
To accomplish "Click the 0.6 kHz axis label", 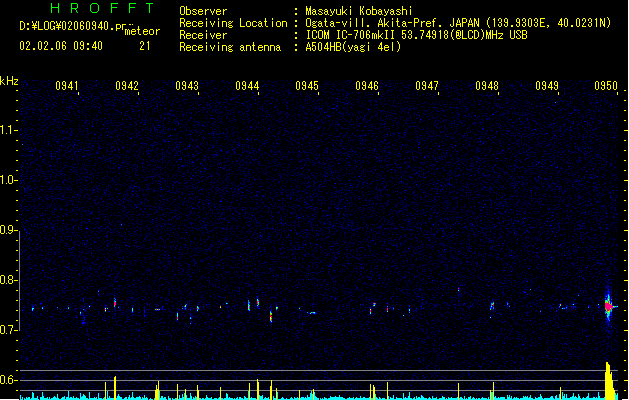I will click(x=8, y=380).
